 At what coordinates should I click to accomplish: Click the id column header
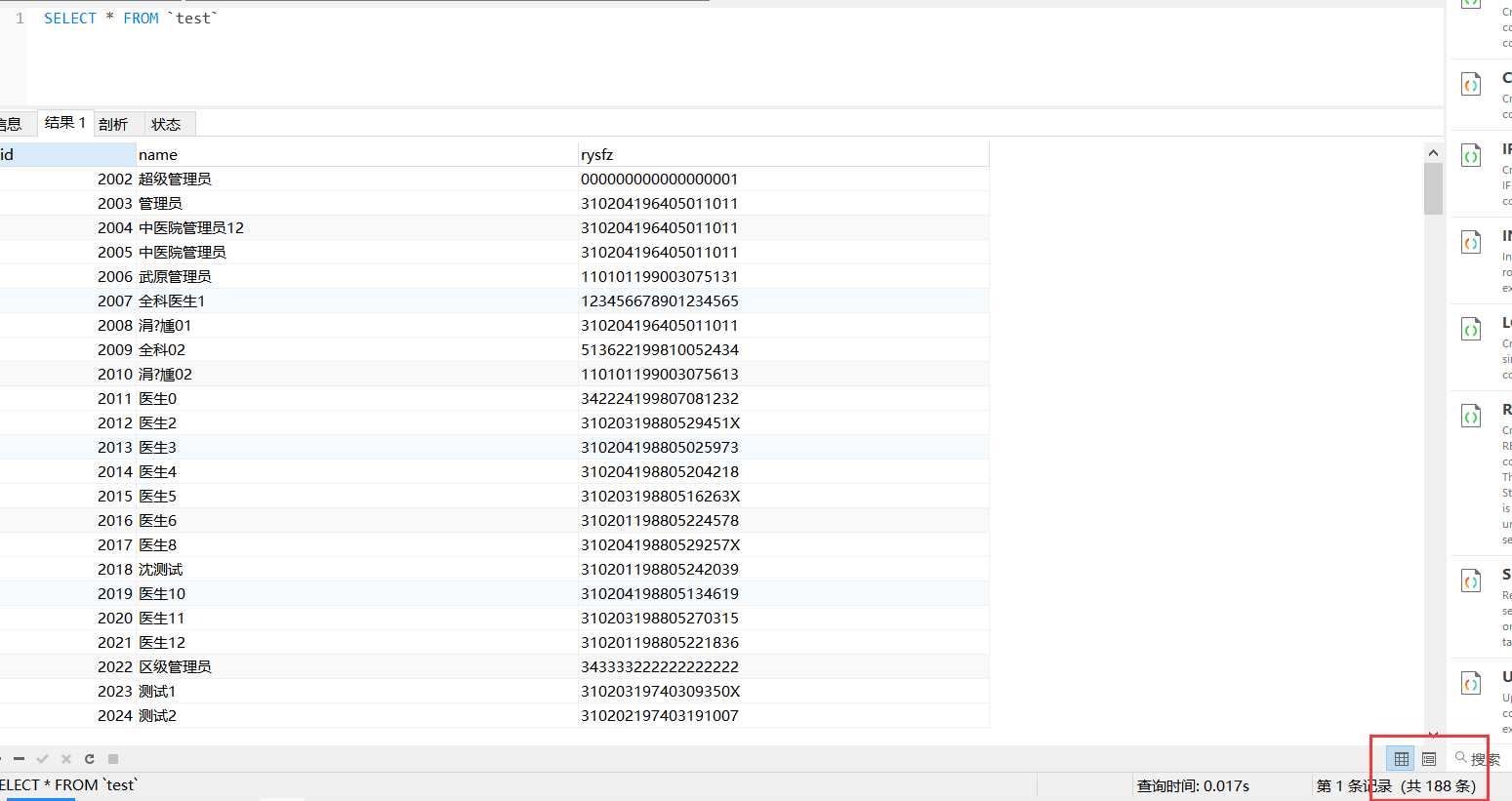67,154
